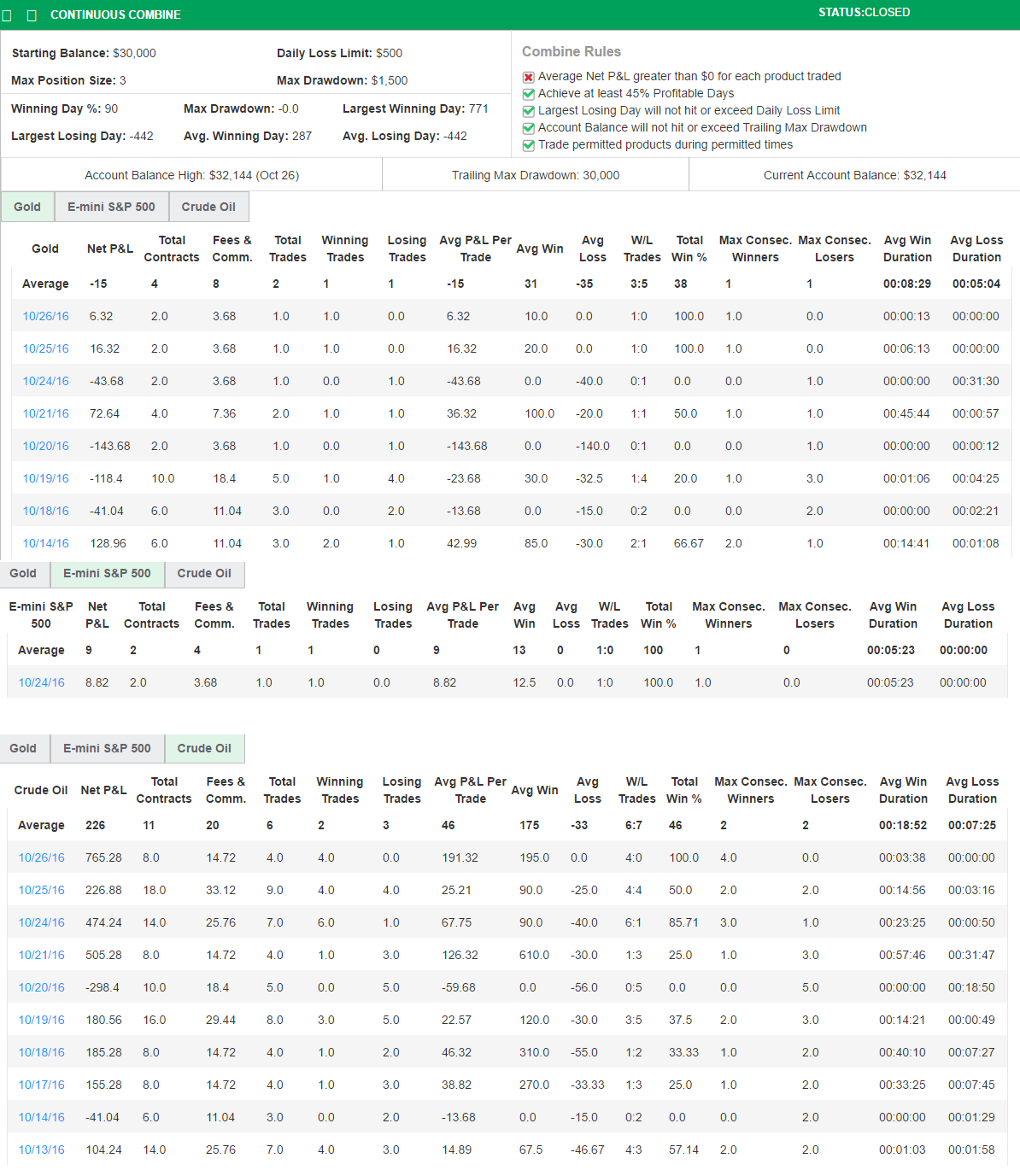Toggle the checkmark on the Trailing Max Drawdown rule
Image resolution: width=1020 pixels, height=1176 pixels.
coord(528,127)
